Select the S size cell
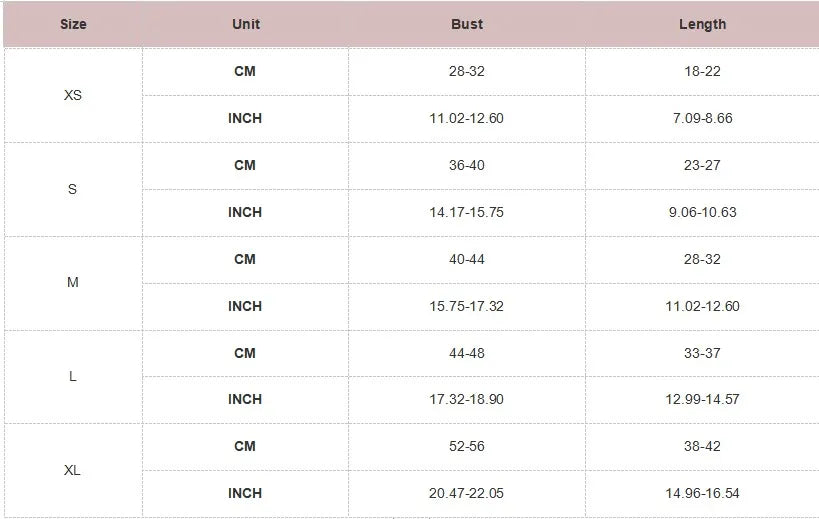Viewport: 819px width, 519px height. pyautogui.click(x=73, y=189)
